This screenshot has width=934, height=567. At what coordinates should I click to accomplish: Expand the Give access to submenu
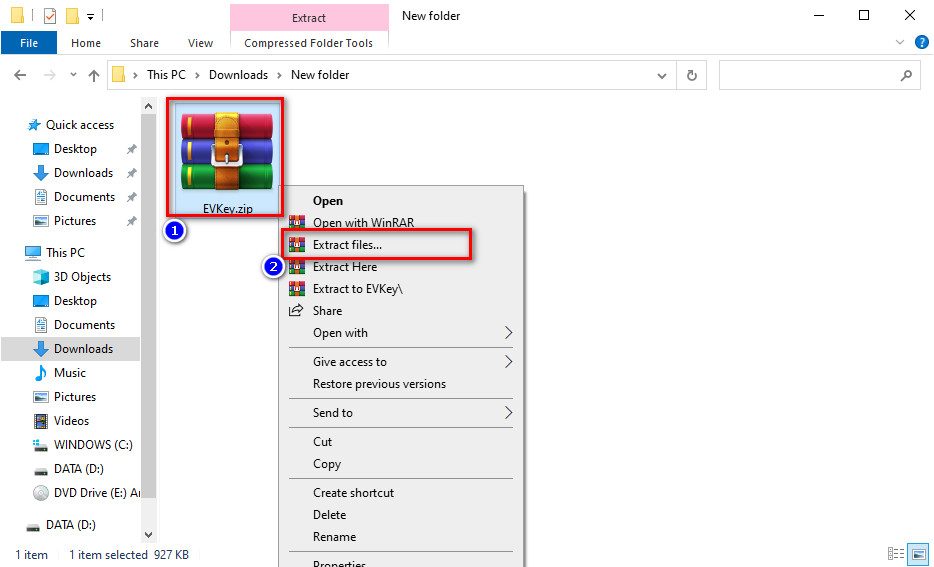(x=399, y=362)
